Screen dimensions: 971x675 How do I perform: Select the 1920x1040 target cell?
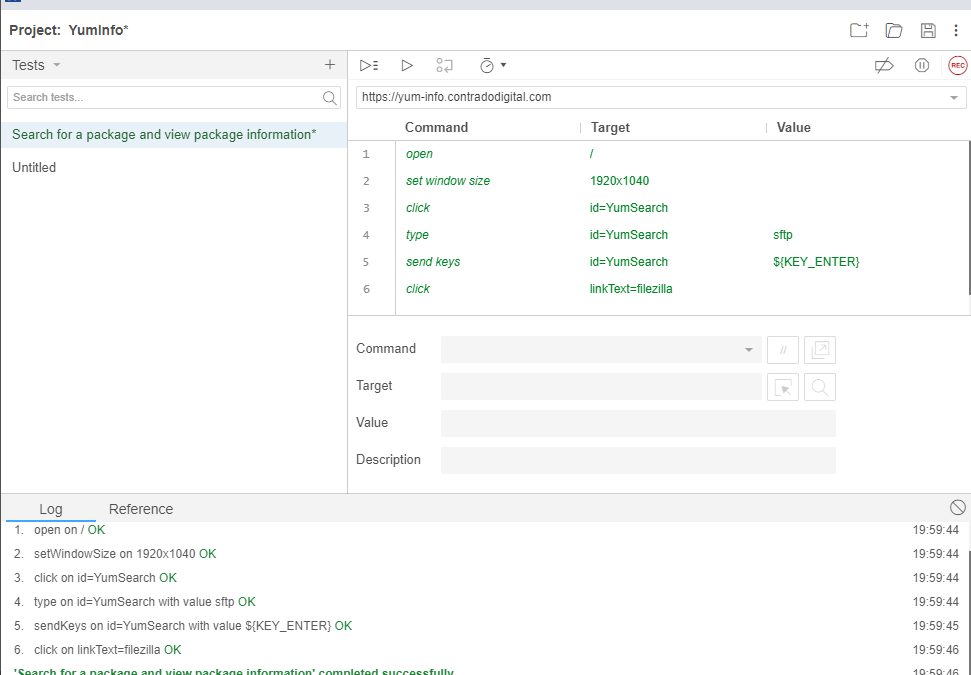click(619, 181)
